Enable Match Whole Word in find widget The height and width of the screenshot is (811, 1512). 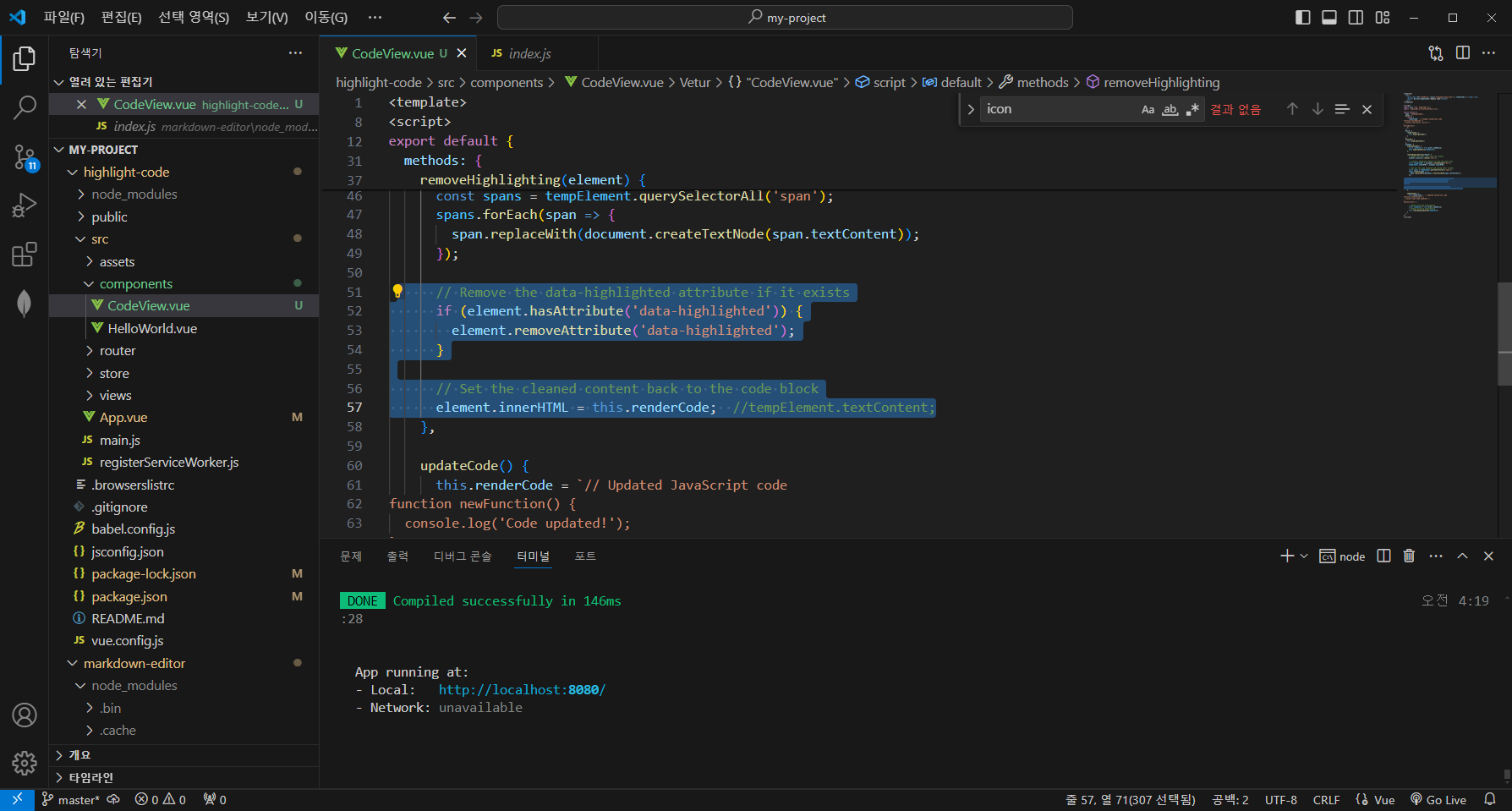click(x=1170, y=109)
